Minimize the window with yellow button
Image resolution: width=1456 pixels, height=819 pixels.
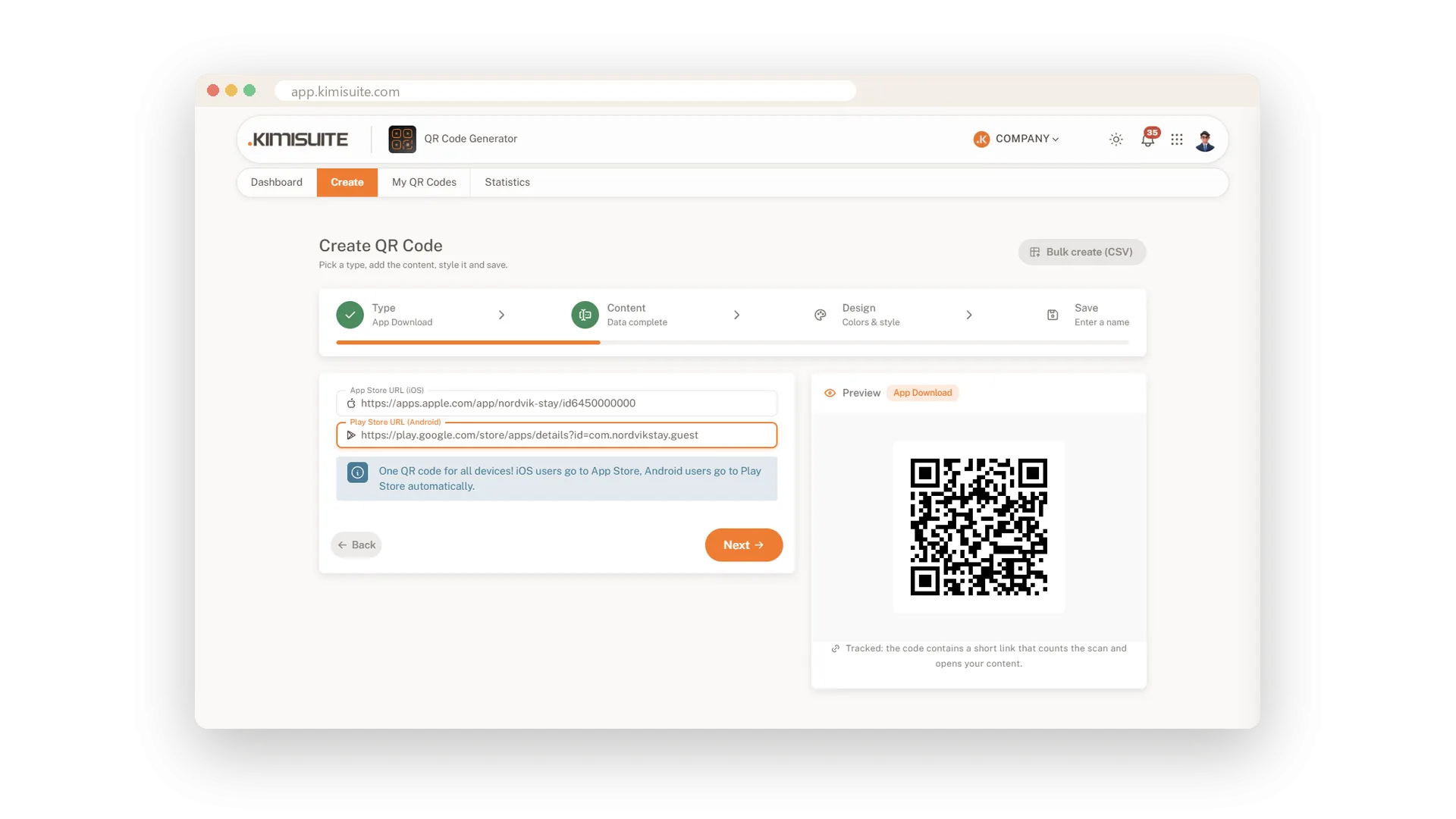tap(231, 90)
